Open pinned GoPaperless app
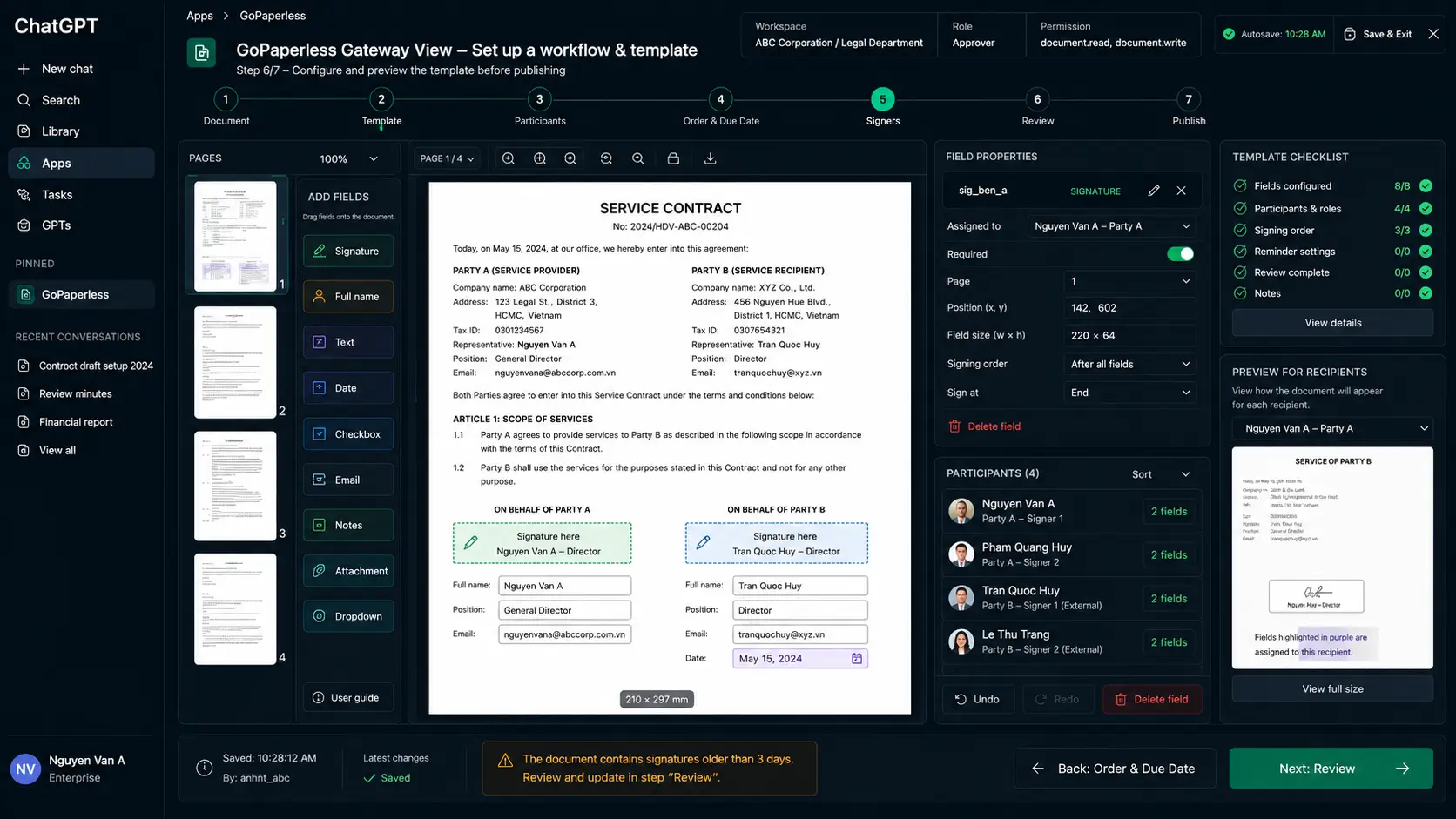Screen dimensions: 1456x819 coord(80,294)
